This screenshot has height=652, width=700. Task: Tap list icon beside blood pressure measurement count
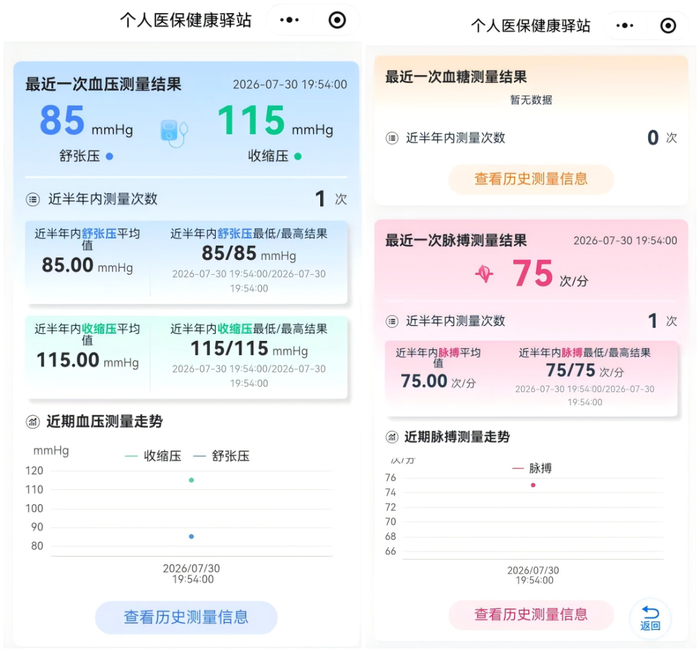(33, 199)
